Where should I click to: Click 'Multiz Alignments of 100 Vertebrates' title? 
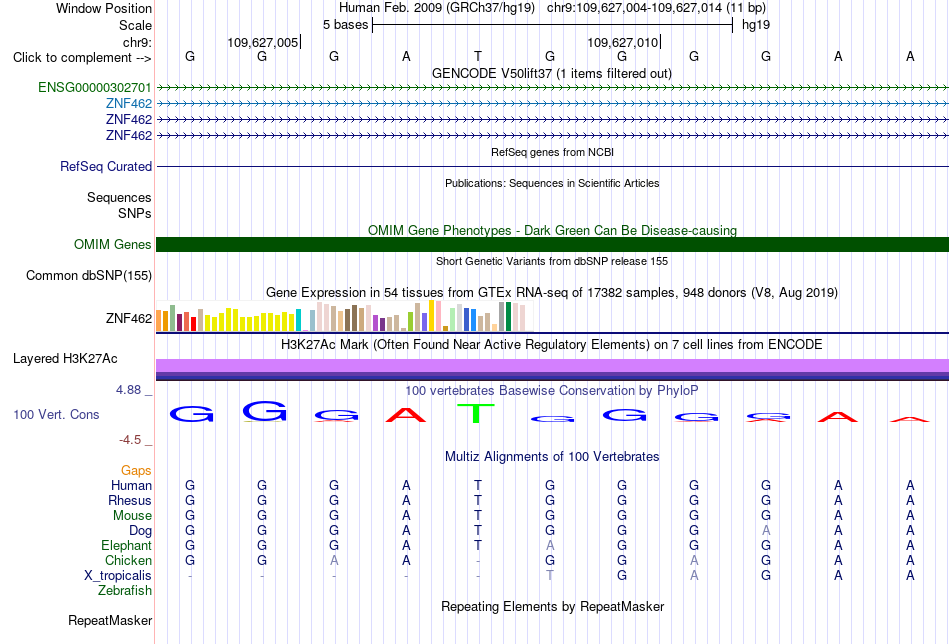click(x=552, y=457)
